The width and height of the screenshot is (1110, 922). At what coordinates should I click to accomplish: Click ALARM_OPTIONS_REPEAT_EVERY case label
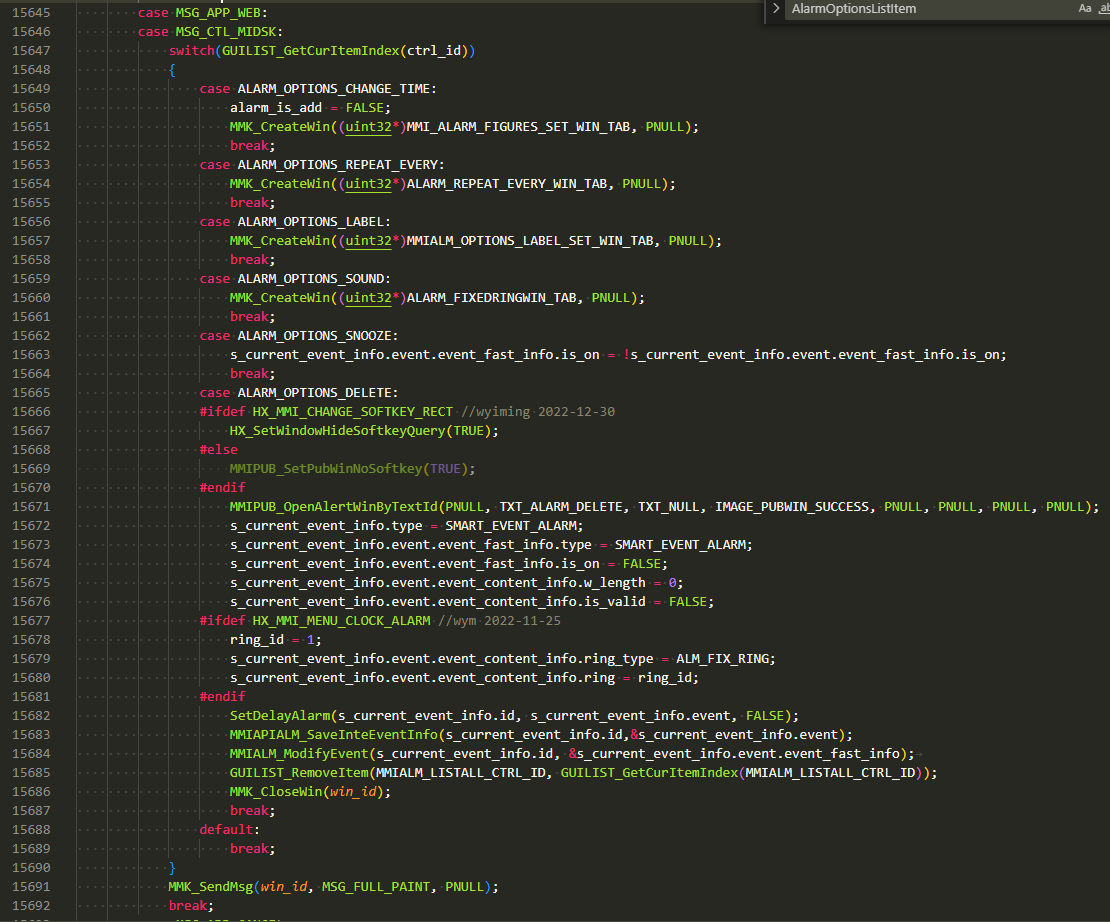[337, 165]
